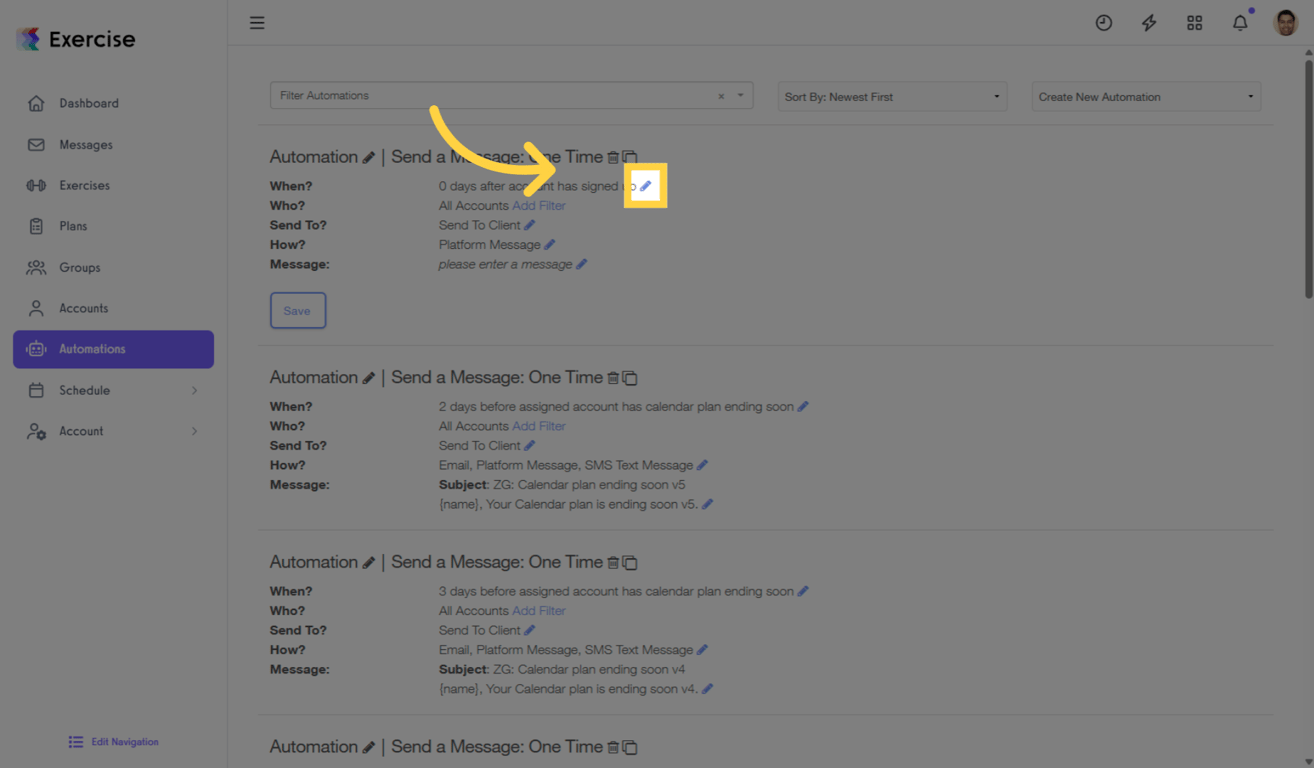Edit Send To Client in first automation
1314x768 pixels.
tap(530, 225)
